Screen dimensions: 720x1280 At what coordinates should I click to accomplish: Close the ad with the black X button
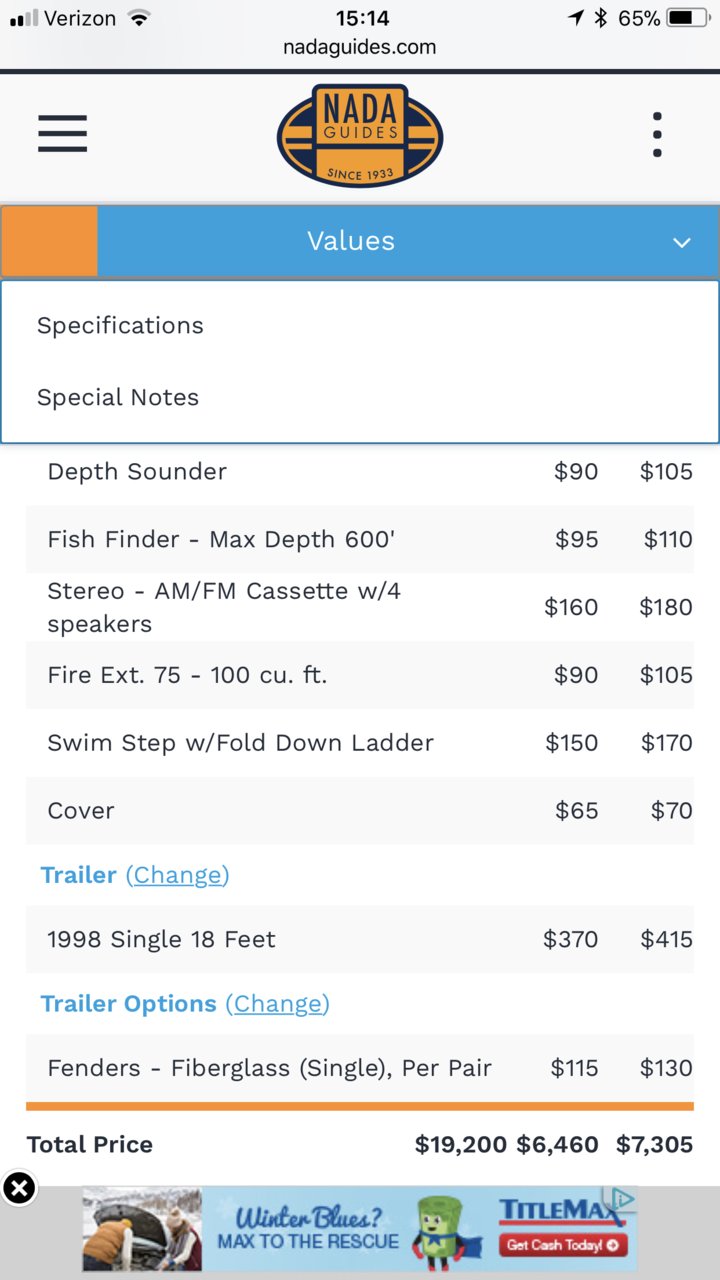tap(19, 1188)
